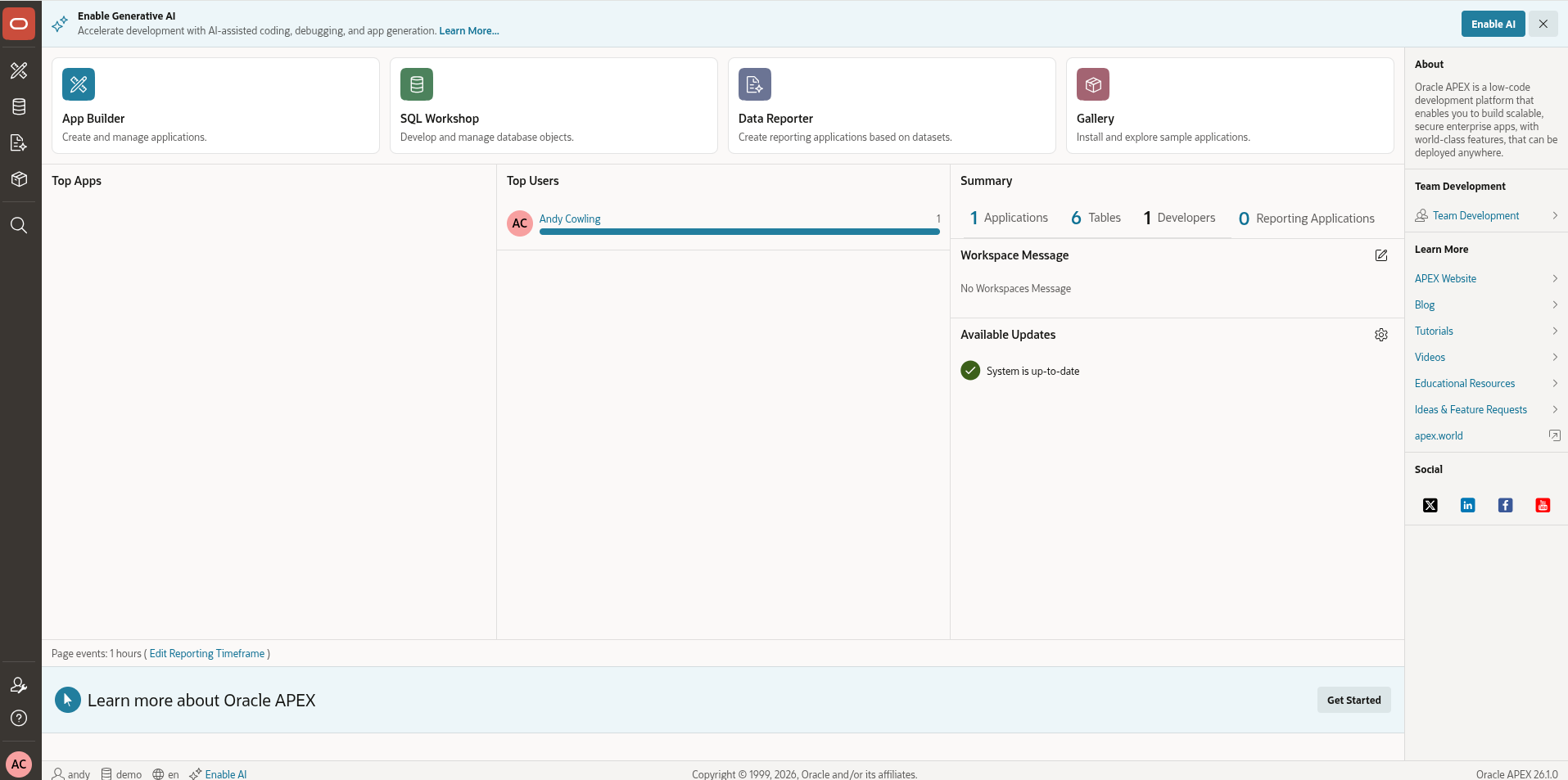
Task: Click the Oracle APEX 26.1.0 version text
Action: [x=1516, y=774]
